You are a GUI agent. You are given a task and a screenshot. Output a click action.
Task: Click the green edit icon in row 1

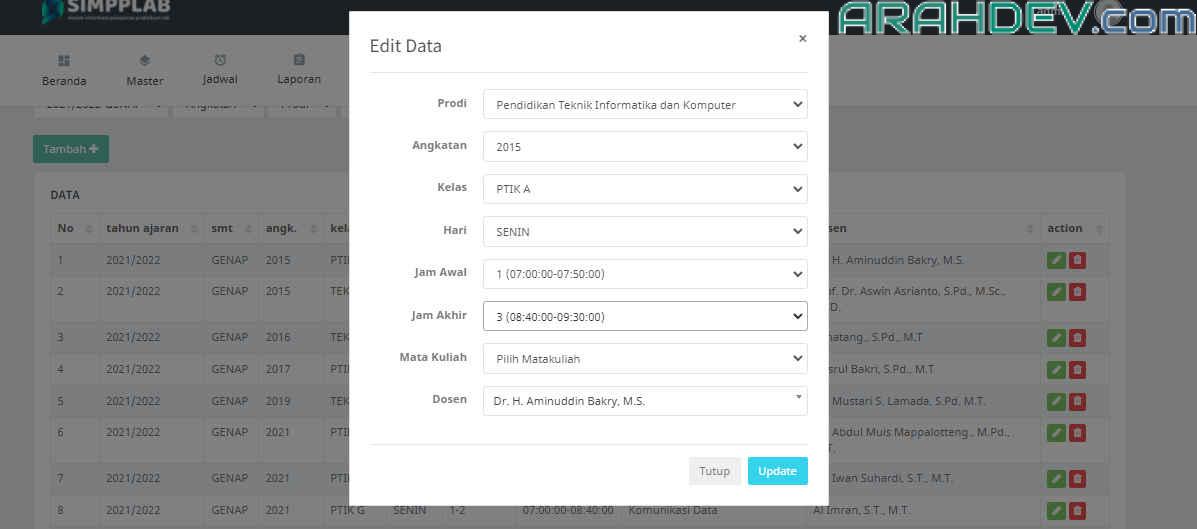click(x=1056, y=260)
